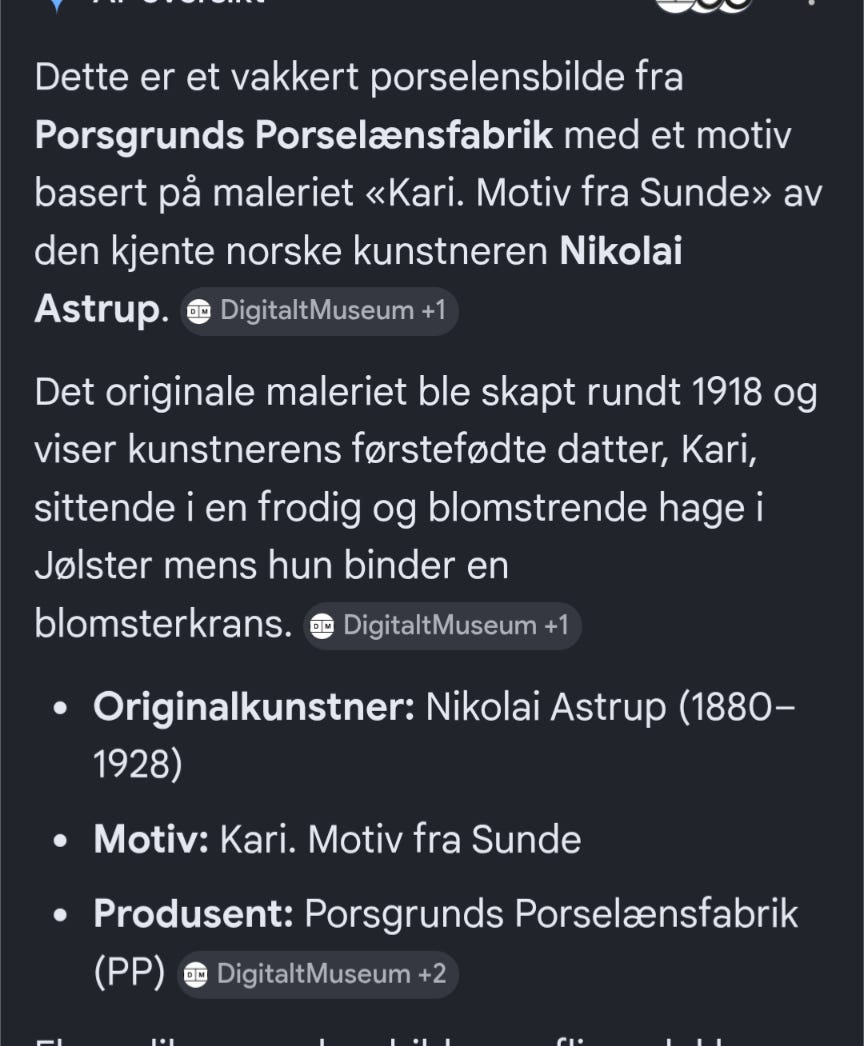This screenshot has width=864, height=1046.
Task: Tap the AI-oversikt header title
Action: pyautogui.click(x=179, y=2)
